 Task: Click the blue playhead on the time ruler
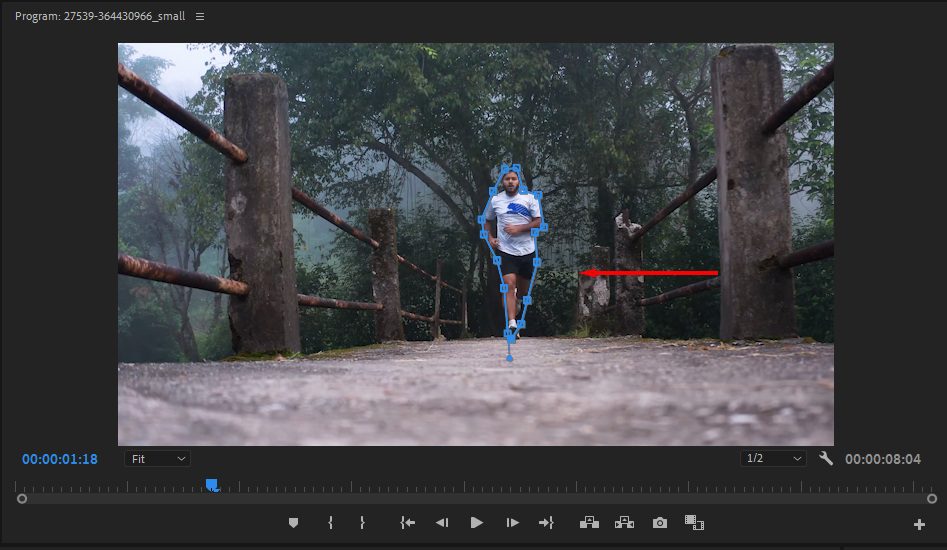pyautogui.click(x=212, y=485)
